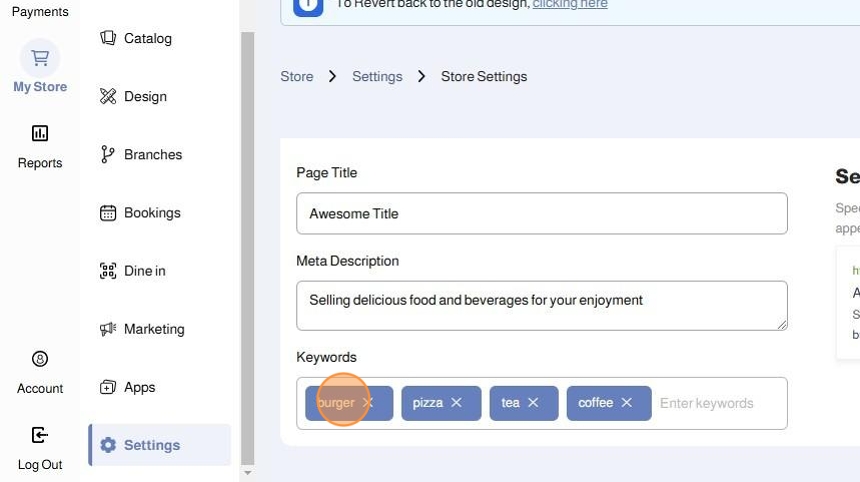The image size is (860, 482).
Task: Select Settings in sidebar
Action: tap(151, 445)
